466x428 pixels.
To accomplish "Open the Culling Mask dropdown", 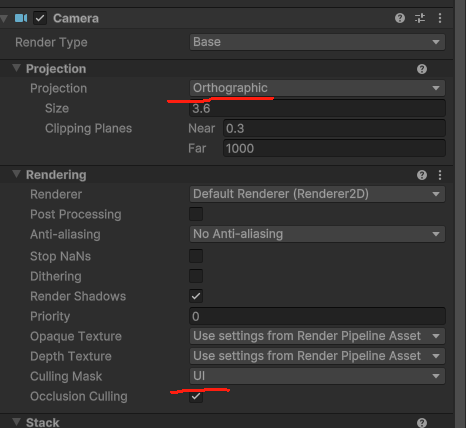I will coord(317,376).
